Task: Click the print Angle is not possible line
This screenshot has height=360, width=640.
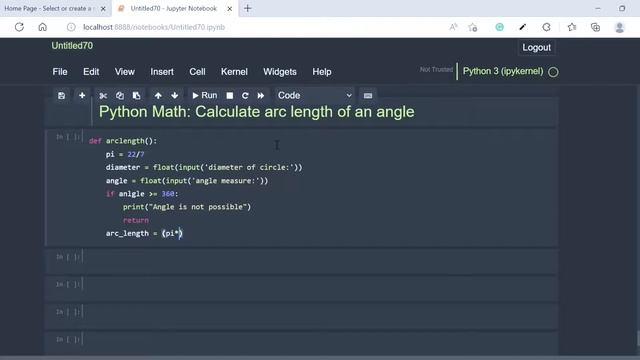Action: coord(187,207)
